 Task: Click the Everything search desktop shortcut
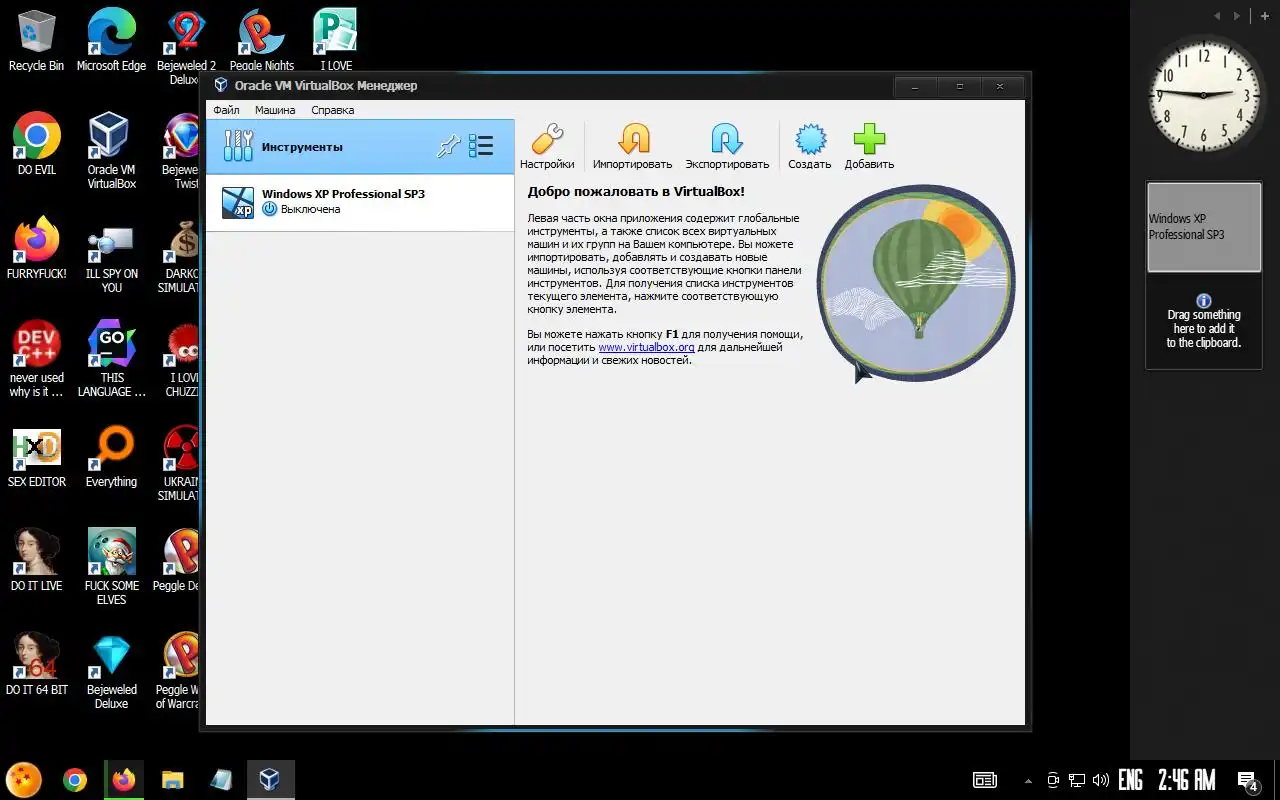coord(111,456)
